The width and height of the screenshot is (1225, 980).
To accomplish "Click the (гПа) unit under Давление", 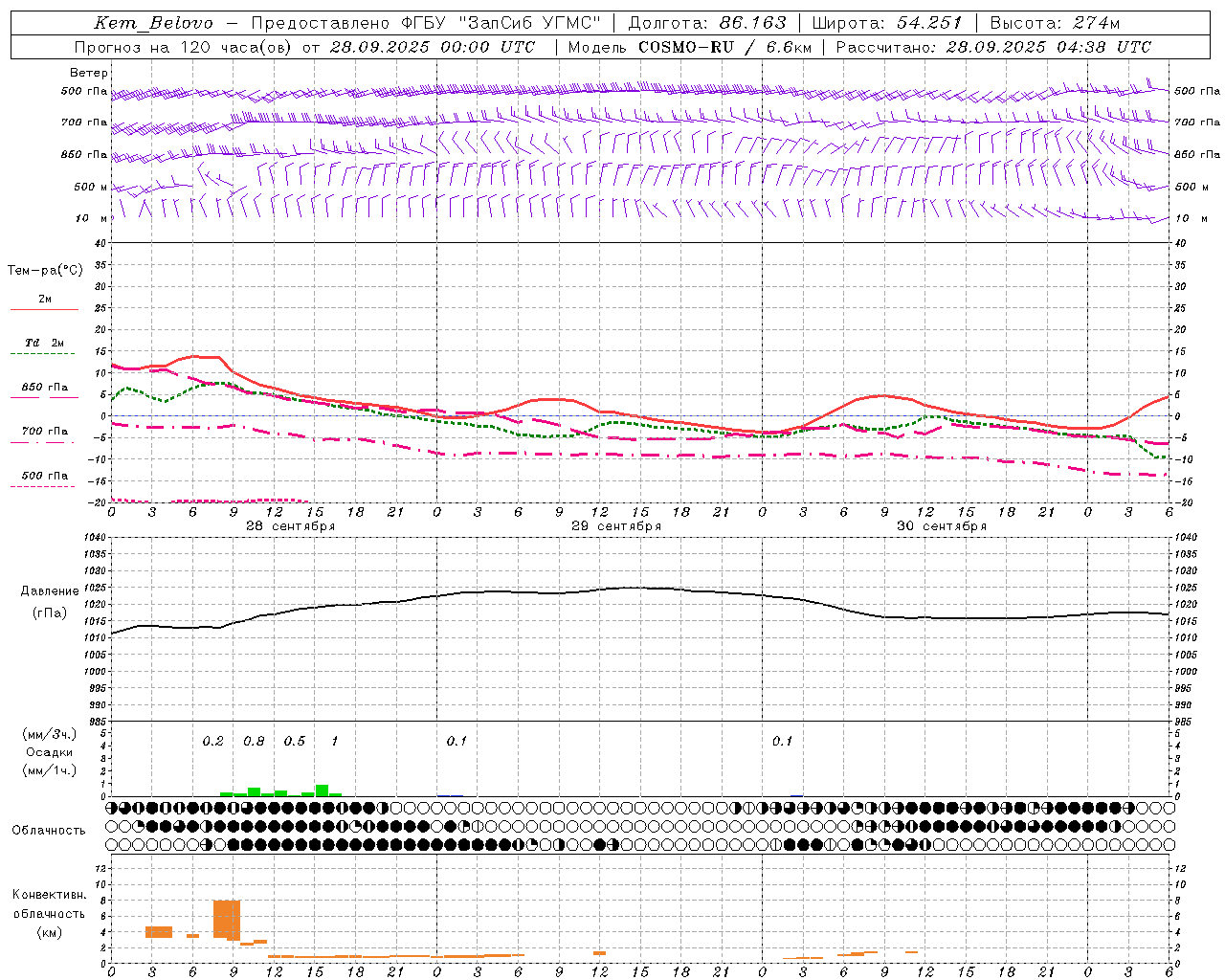I will (x=50, y=613).
